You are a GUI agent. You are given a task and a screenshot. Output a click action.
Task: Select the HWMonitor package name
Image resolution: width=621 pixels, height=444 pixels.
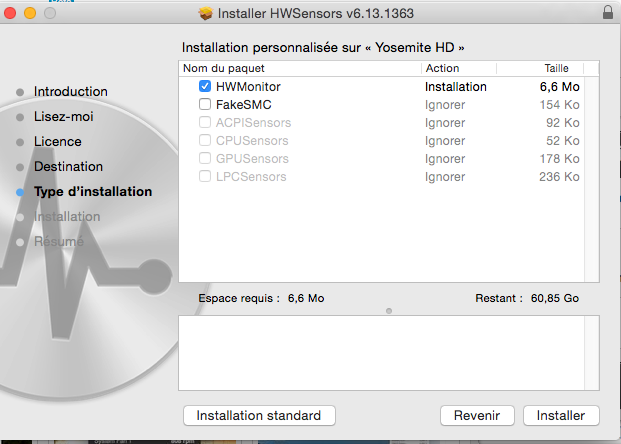point(248,86)
